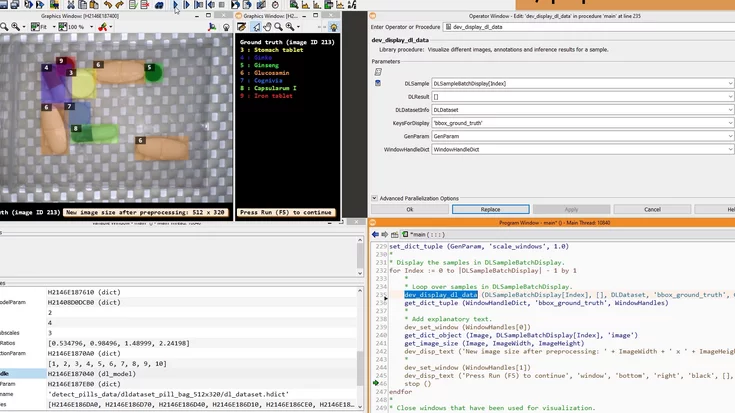Viewport: 735px width, 413px height.
Task: Open the WindowHandleDict dropdown arrow
Action: pos(730,149)
